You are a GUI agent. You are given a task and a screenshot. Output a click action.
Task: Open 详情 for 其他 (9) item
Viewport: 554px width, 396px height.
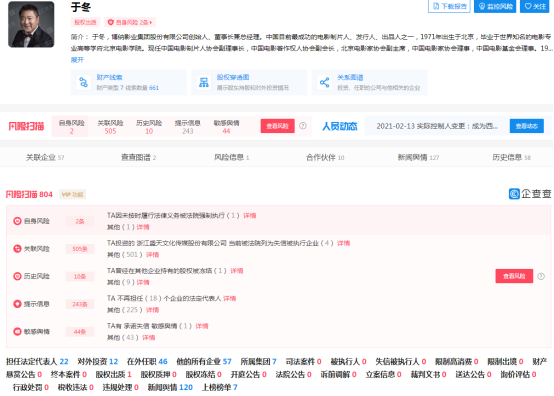tap(143, 282)
